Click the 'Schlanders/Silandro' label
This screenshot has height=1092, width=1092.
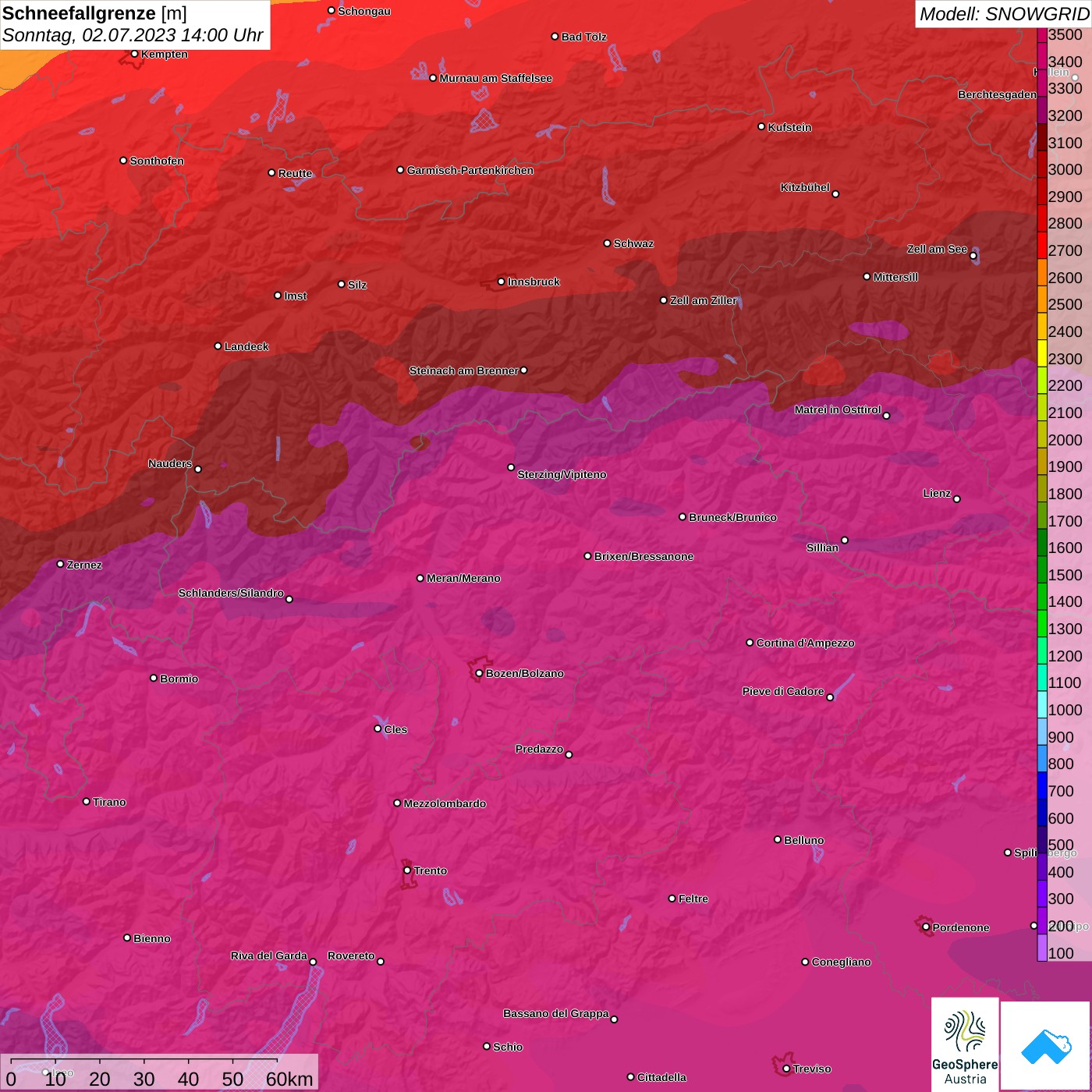(231, 593)
